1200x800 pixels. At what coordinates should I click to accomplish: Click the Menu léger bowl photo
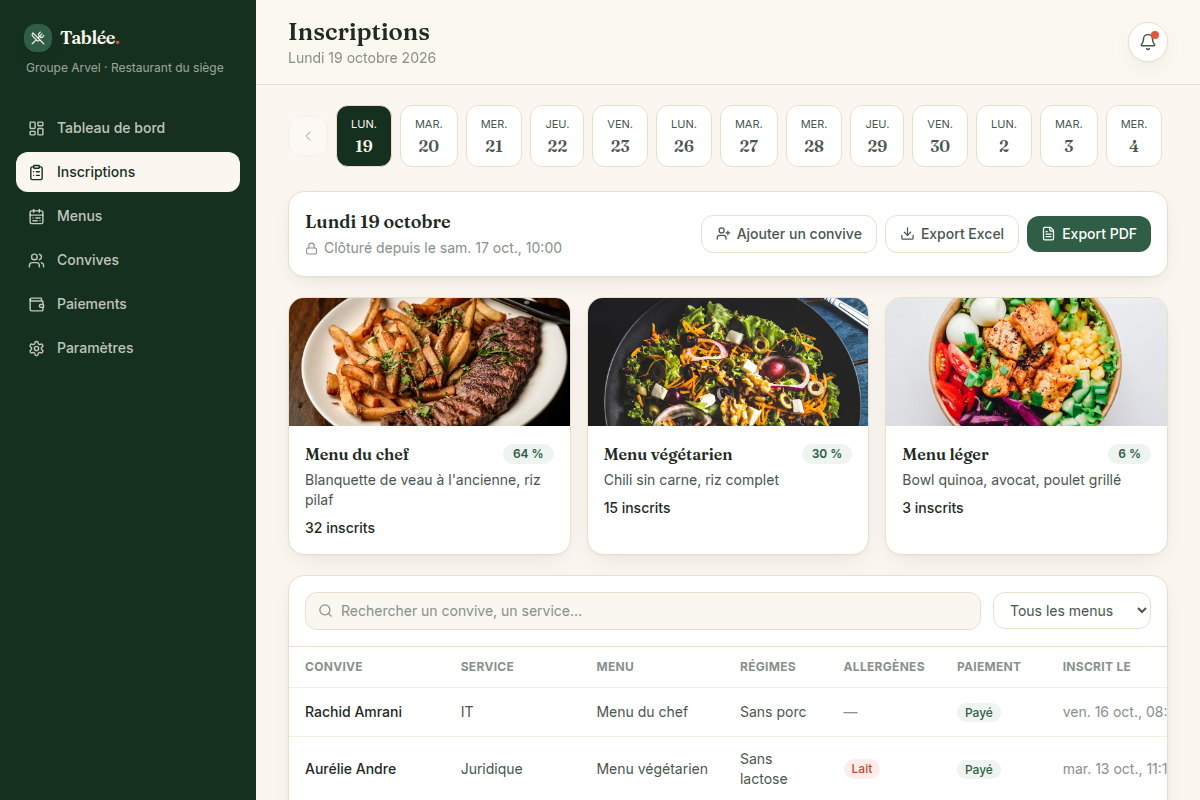[x=1026, y=362]
